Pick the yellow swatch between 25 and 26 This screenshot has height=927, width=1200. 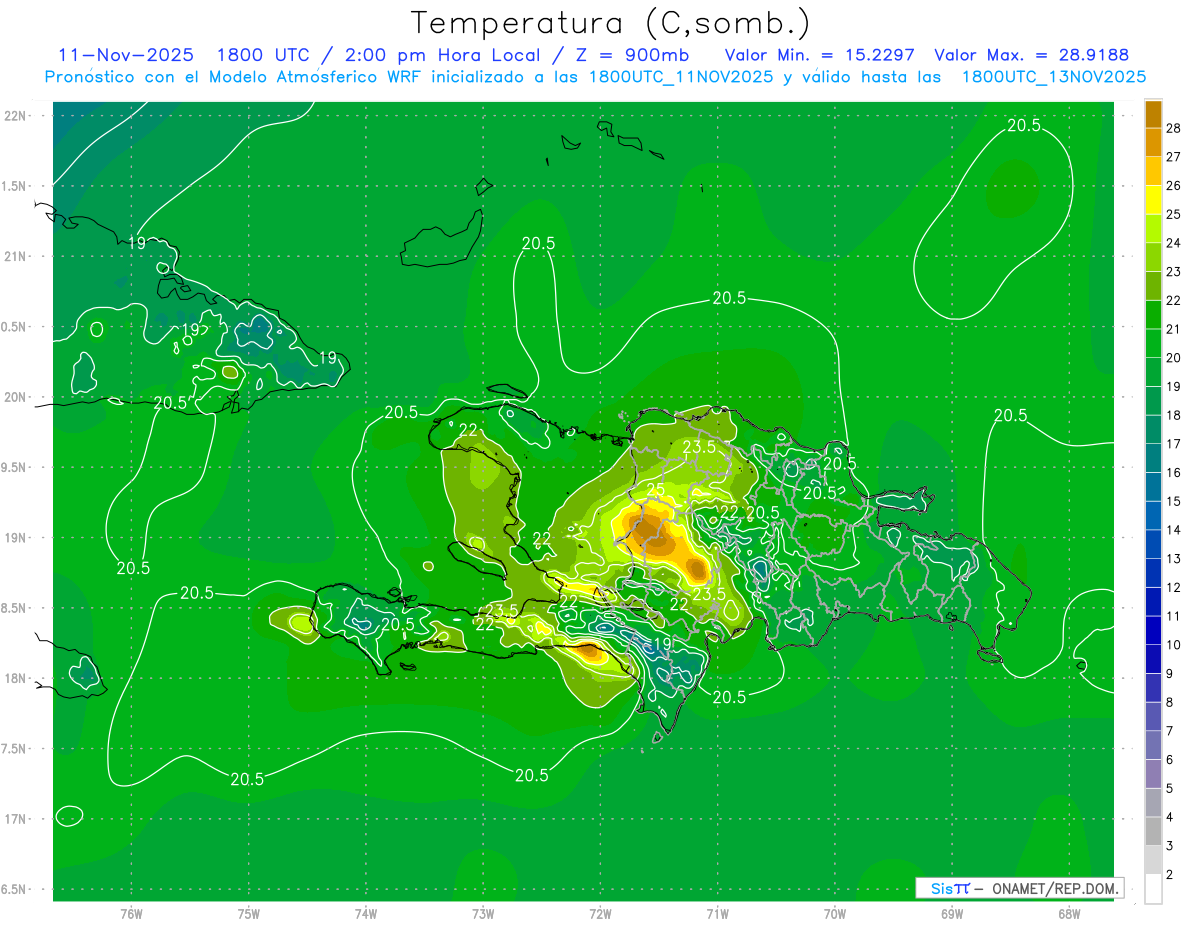tap(1153, 200)
